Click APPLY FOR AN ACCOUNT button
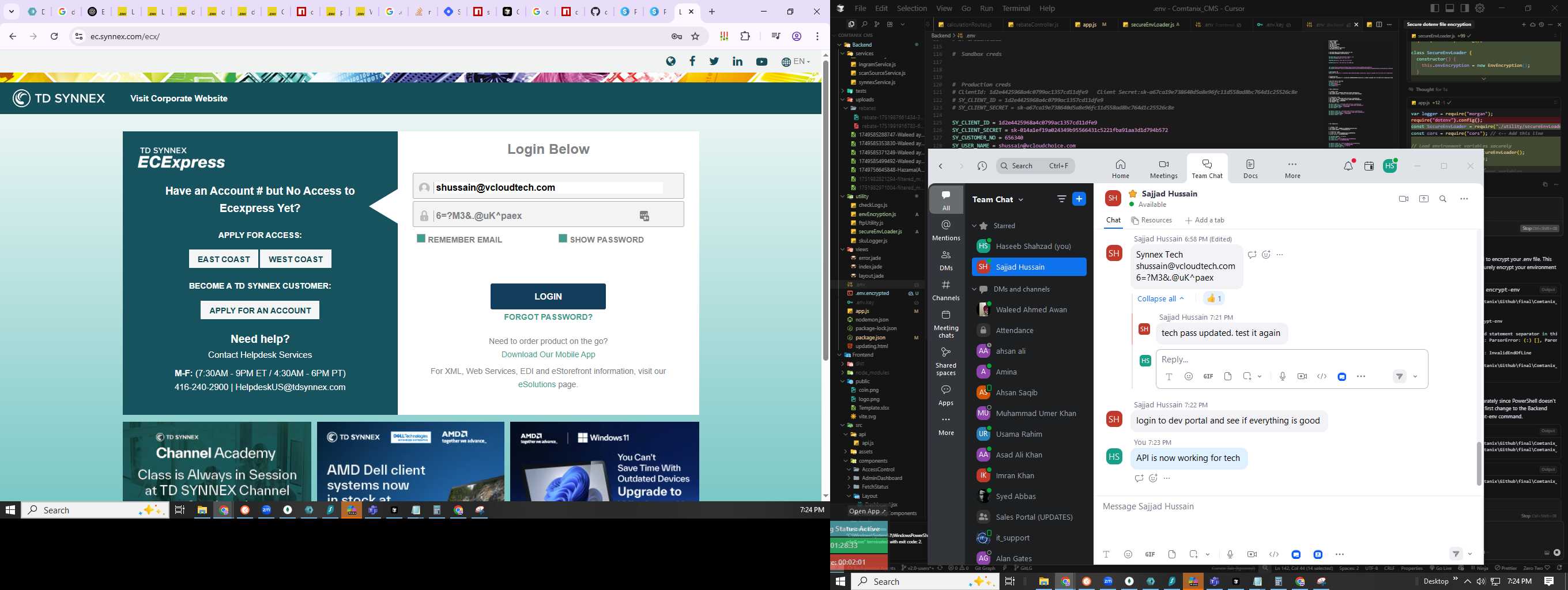Viewport: 1568px width, 590px height. pos(260,310)
